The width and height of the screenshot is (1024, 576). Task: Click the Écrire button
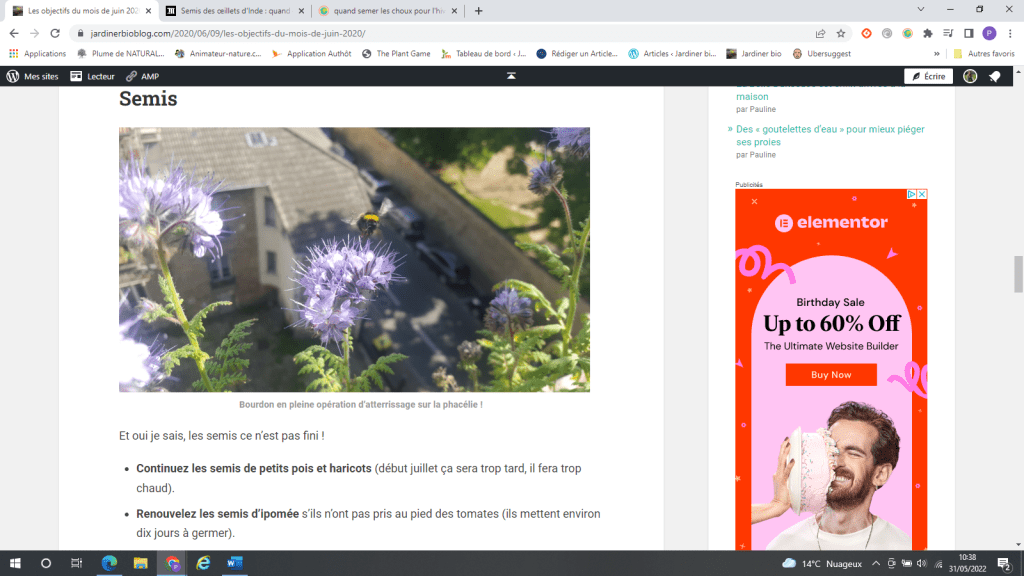pos(928,76)
